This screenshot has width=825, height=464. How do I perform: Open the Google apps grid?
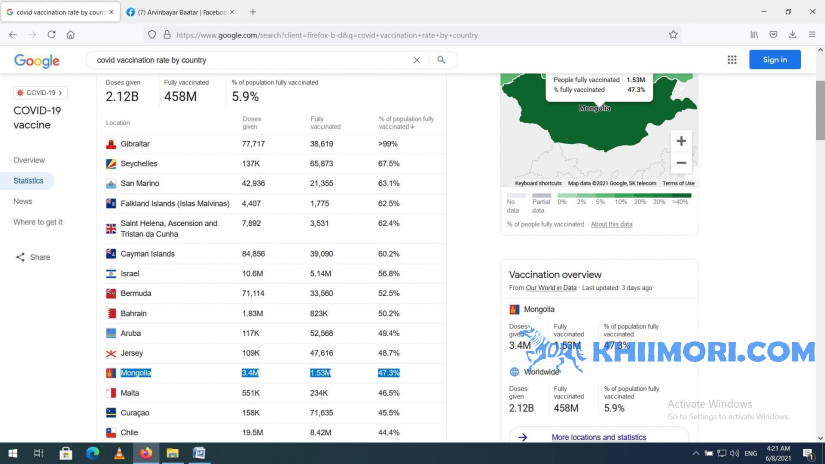coord(732,60)
